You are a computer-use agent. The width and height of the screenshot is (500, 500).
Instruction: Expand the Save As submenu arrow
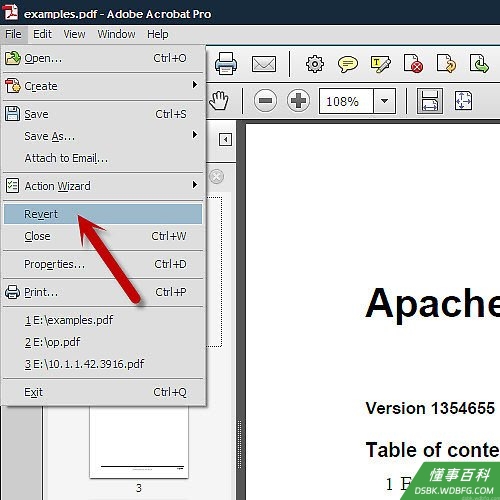pyautogui.click(x=195, y=135)
